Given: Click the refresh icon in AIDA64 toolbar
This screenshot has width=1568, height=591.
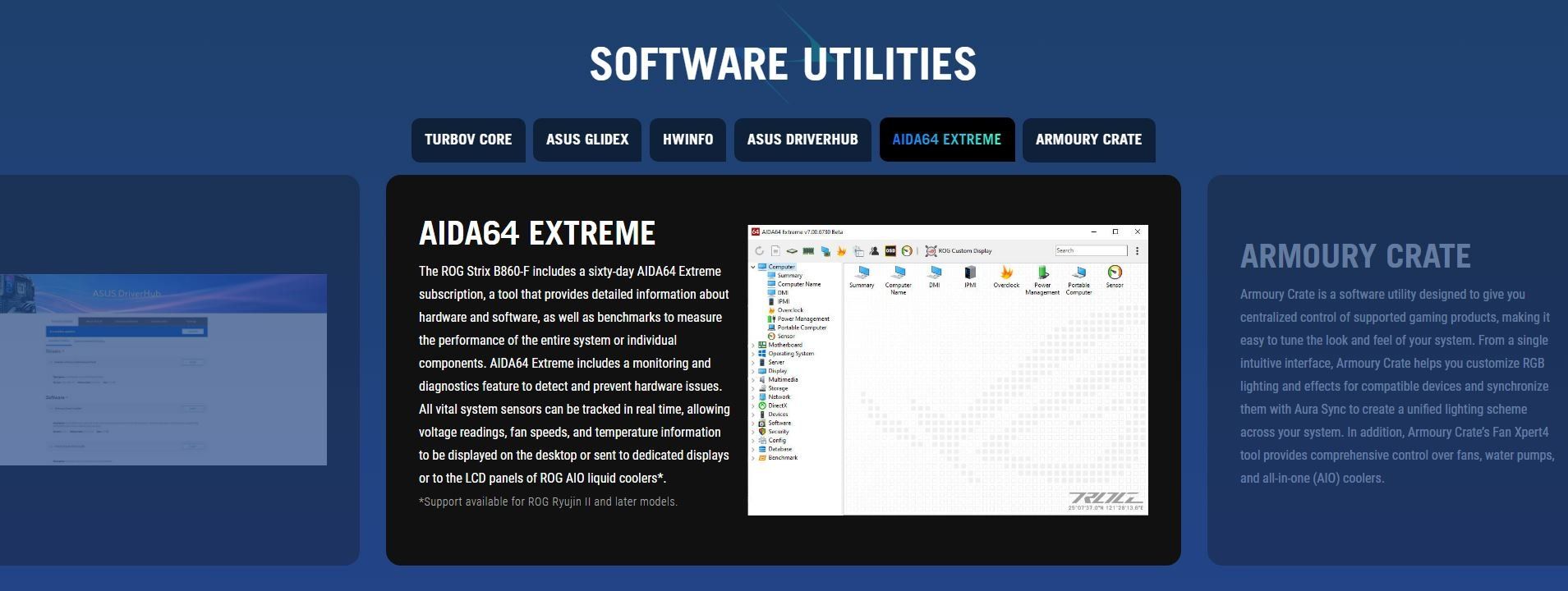Looking at the screenshot, I should point(759,251).
